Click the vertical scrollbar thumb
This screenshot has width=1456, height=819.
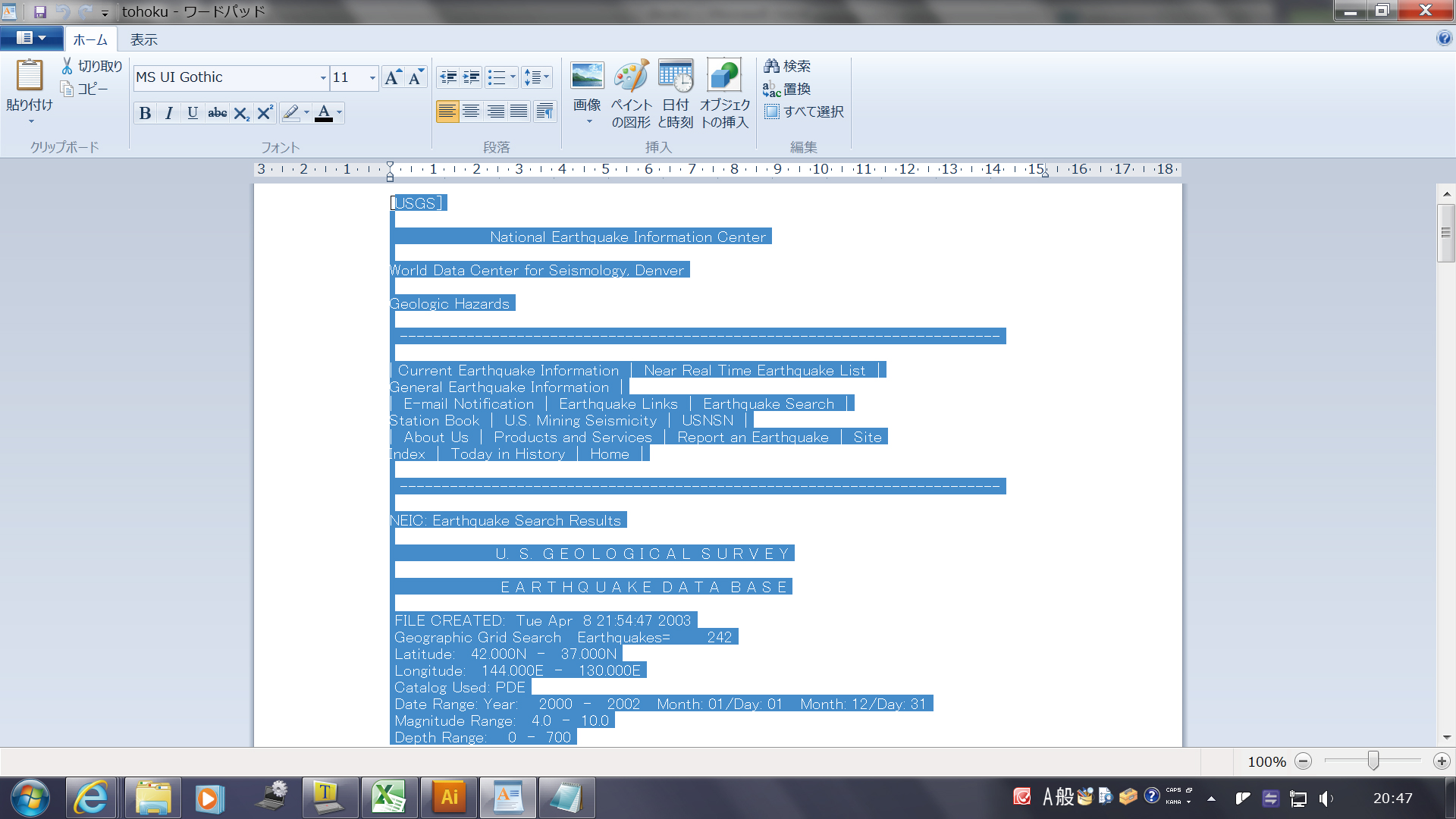[1446, 233]
